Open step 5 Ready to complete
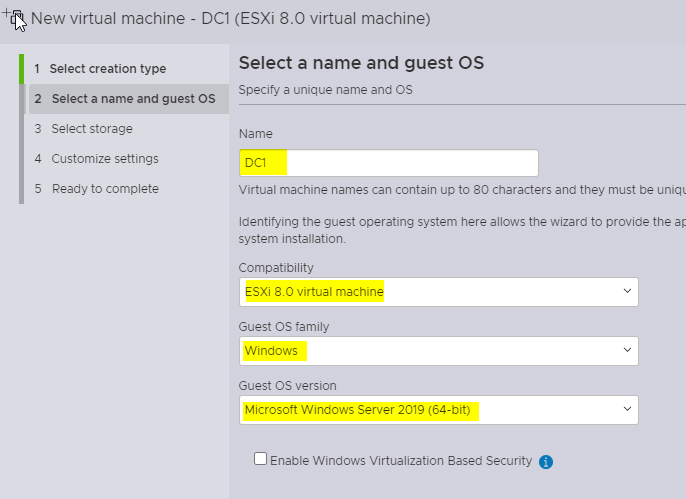This screenshot has height=499, width=686. coord(104,189)
